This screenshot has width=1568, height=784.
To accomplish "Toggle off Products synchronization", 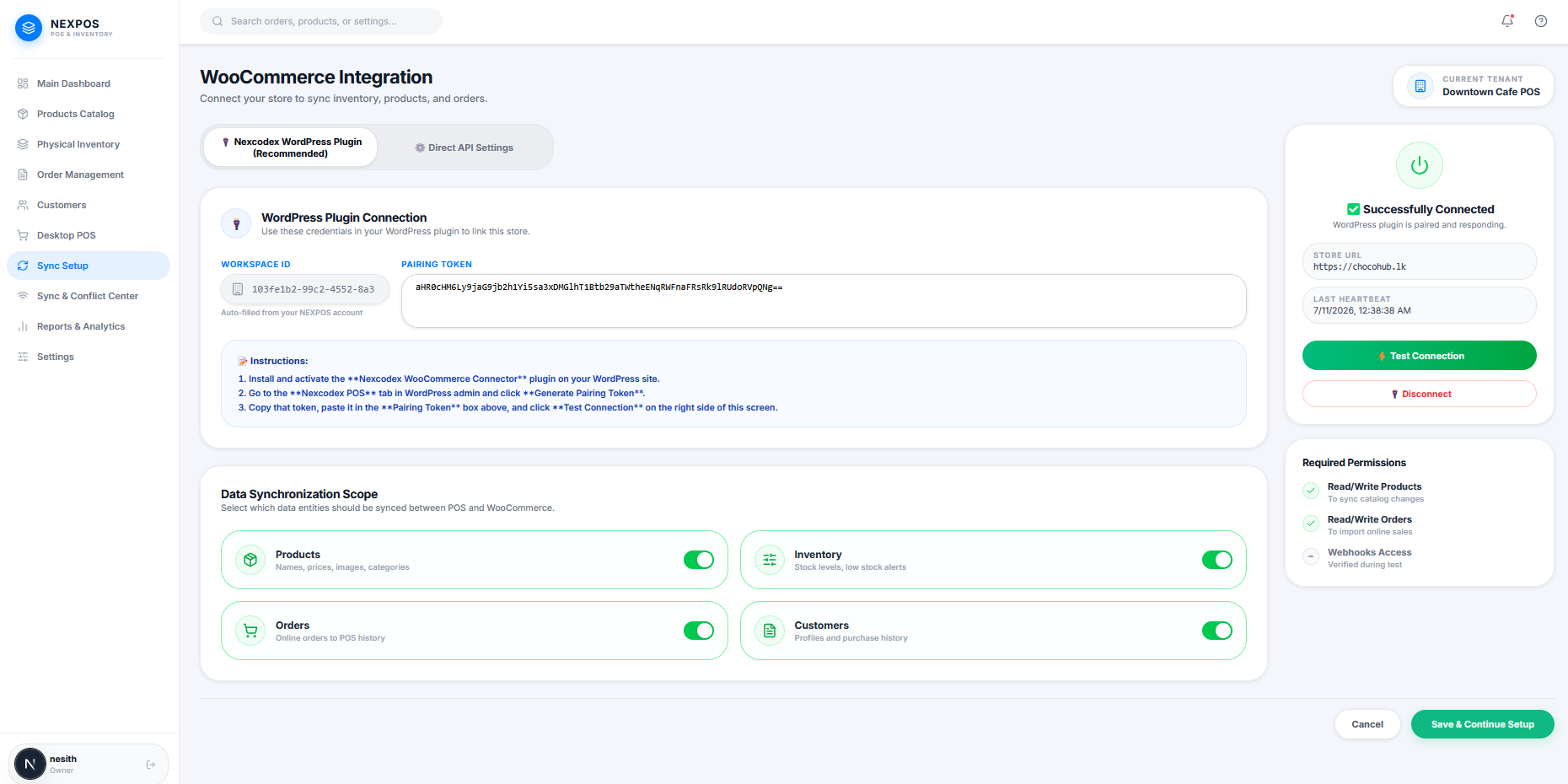I will coord(699,560).
